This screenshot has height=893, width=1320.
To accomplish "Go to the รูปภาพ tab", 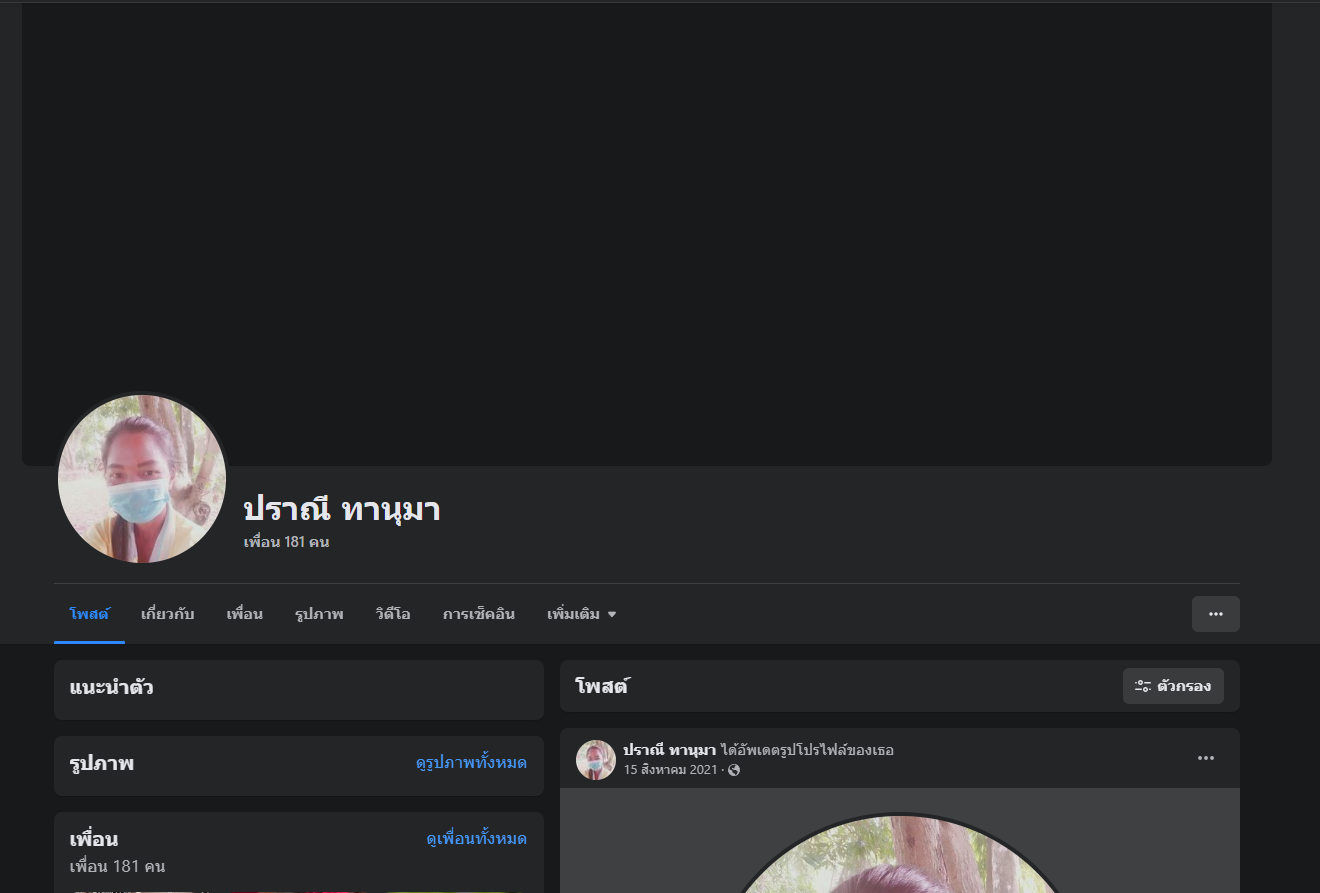I will point(319,614).
